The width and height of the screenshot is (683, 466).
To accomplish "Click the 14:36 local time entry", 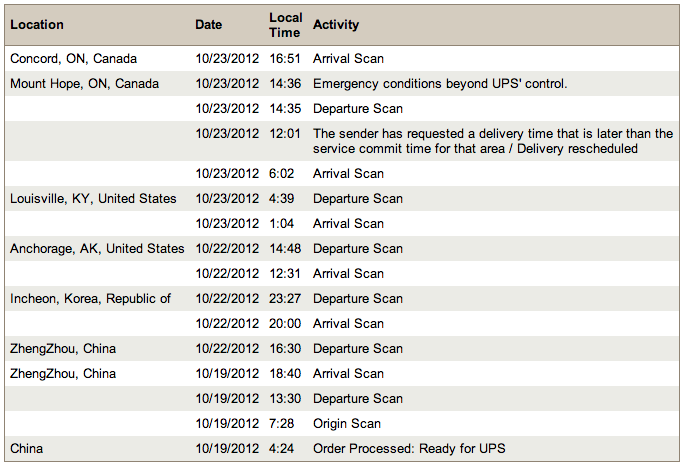I will click(x=285, y=84).
